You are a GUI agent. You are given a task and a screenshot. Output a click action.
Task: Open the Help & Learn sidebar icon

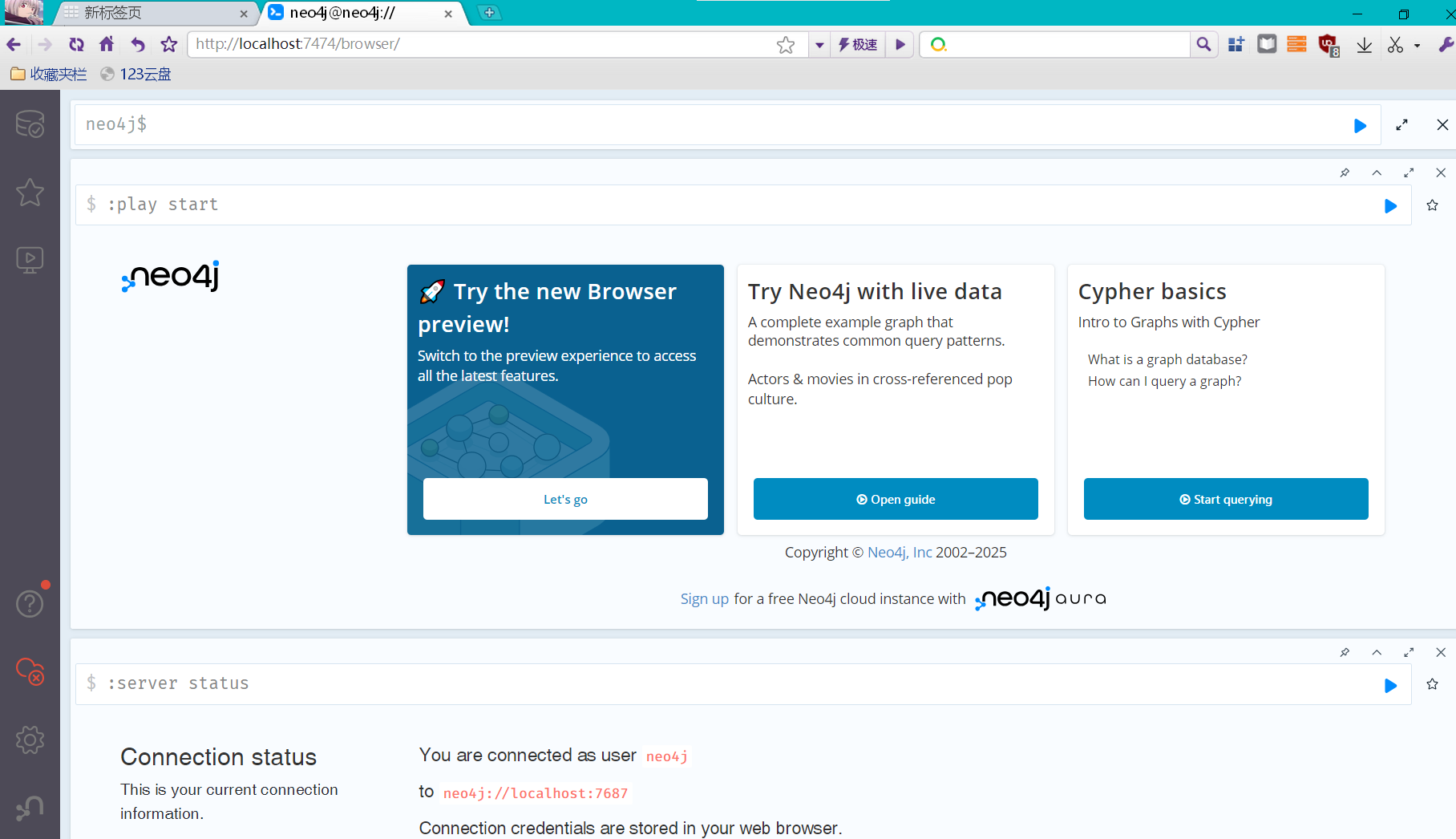[x=30, y=603]
